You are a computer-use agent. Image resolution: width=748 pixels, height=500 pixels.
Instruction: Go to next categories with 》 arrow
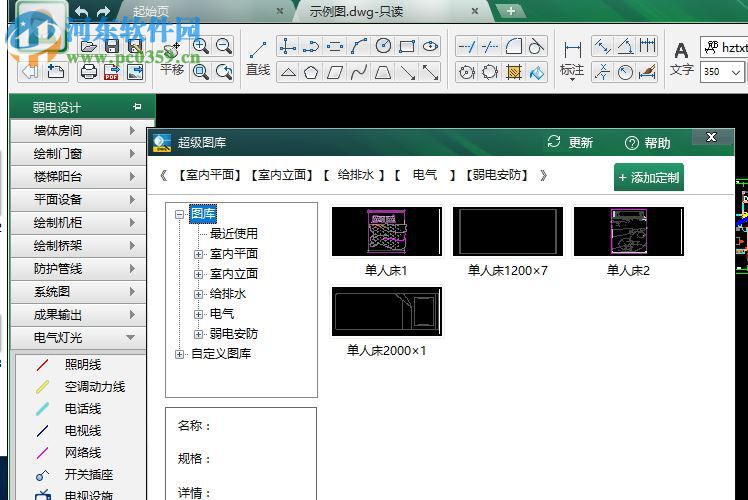tap(543, 176)
